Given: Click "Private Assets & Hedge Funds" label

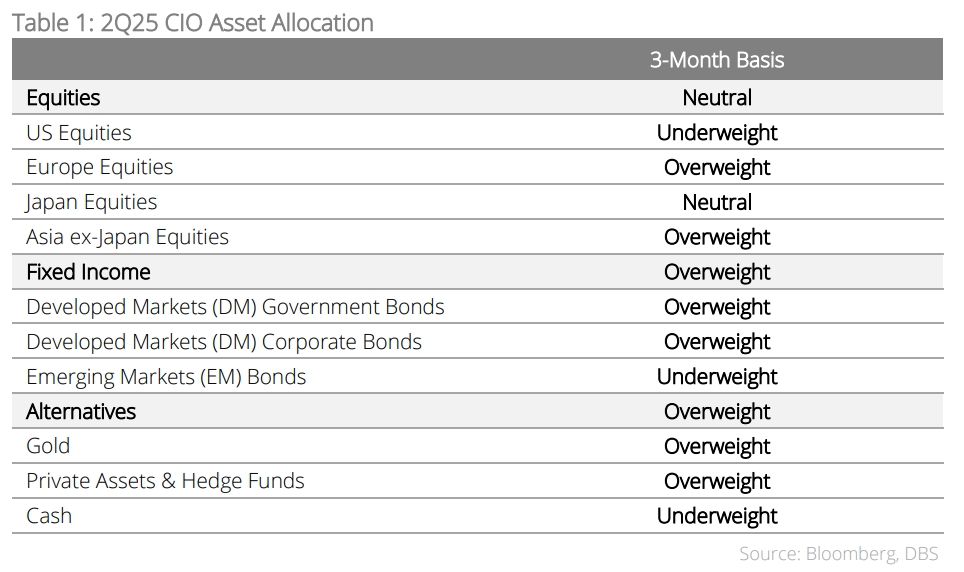Looking at the screenshot, I should tap(165, 481).
